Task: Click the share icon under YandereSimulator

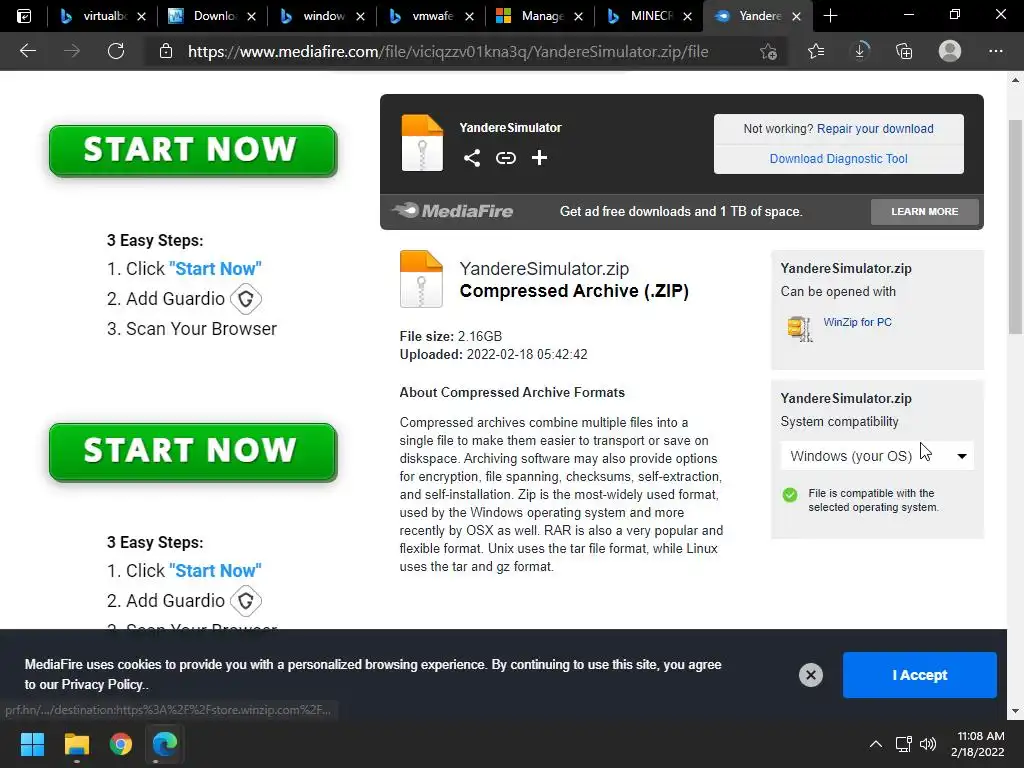Action: [x=472, y=157]
